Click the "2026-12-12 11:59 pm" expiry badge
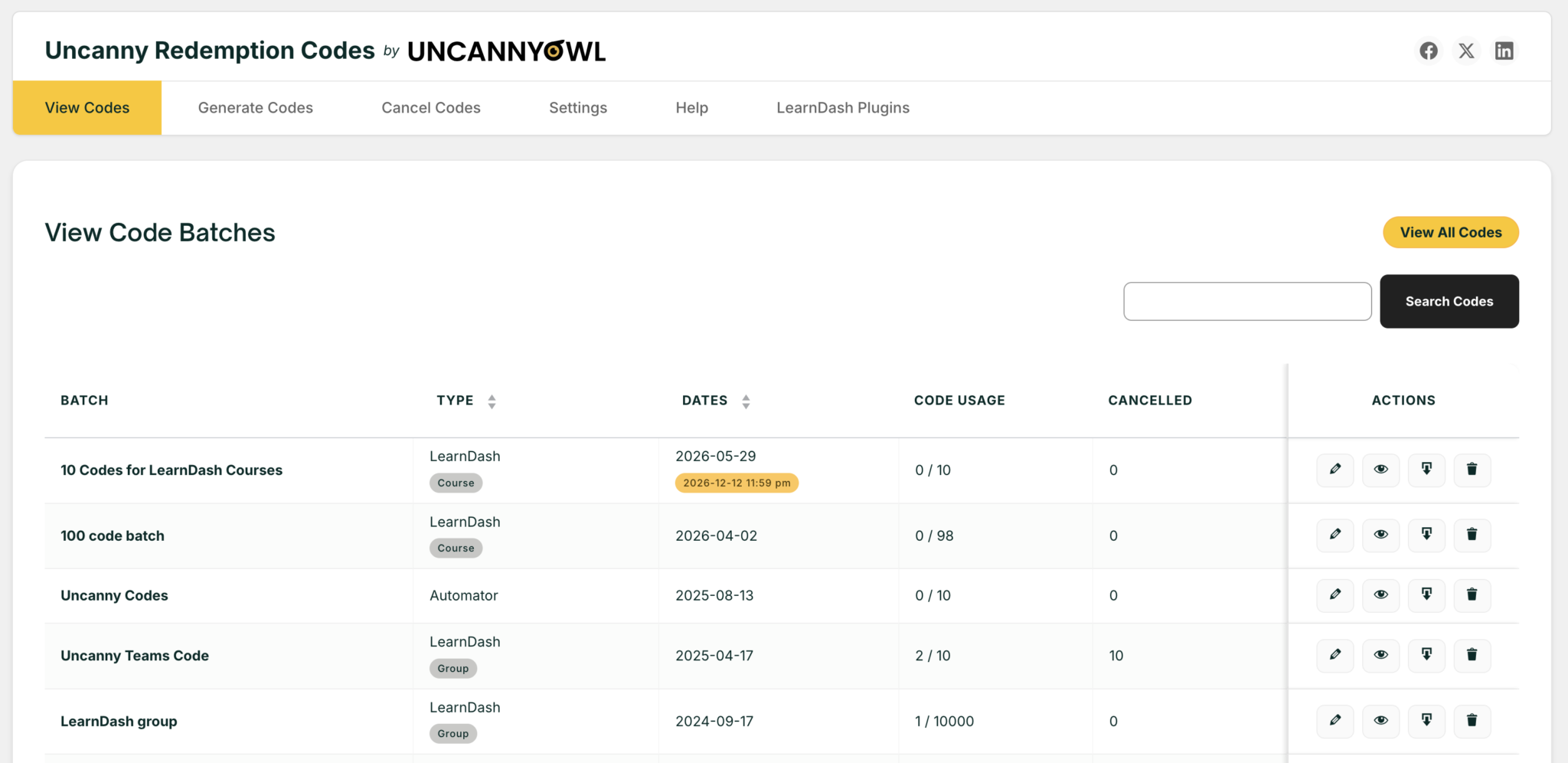 coord(737,483)
